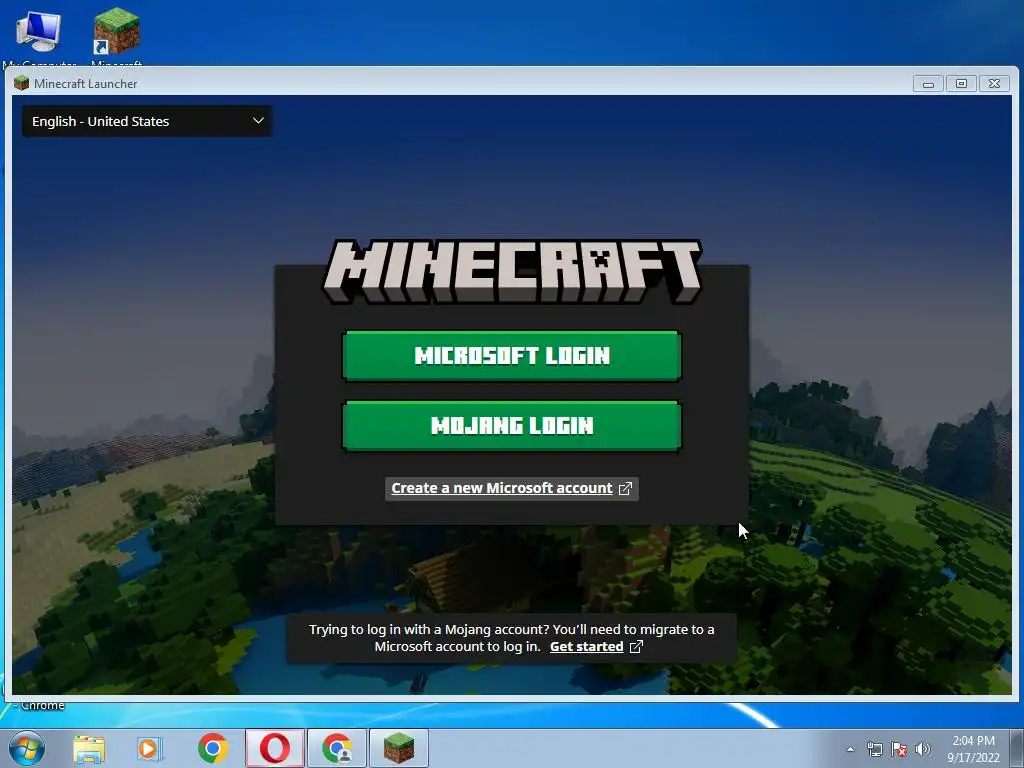
Task: Click the Microsoft Login button
Action: (x=511, y=355)
